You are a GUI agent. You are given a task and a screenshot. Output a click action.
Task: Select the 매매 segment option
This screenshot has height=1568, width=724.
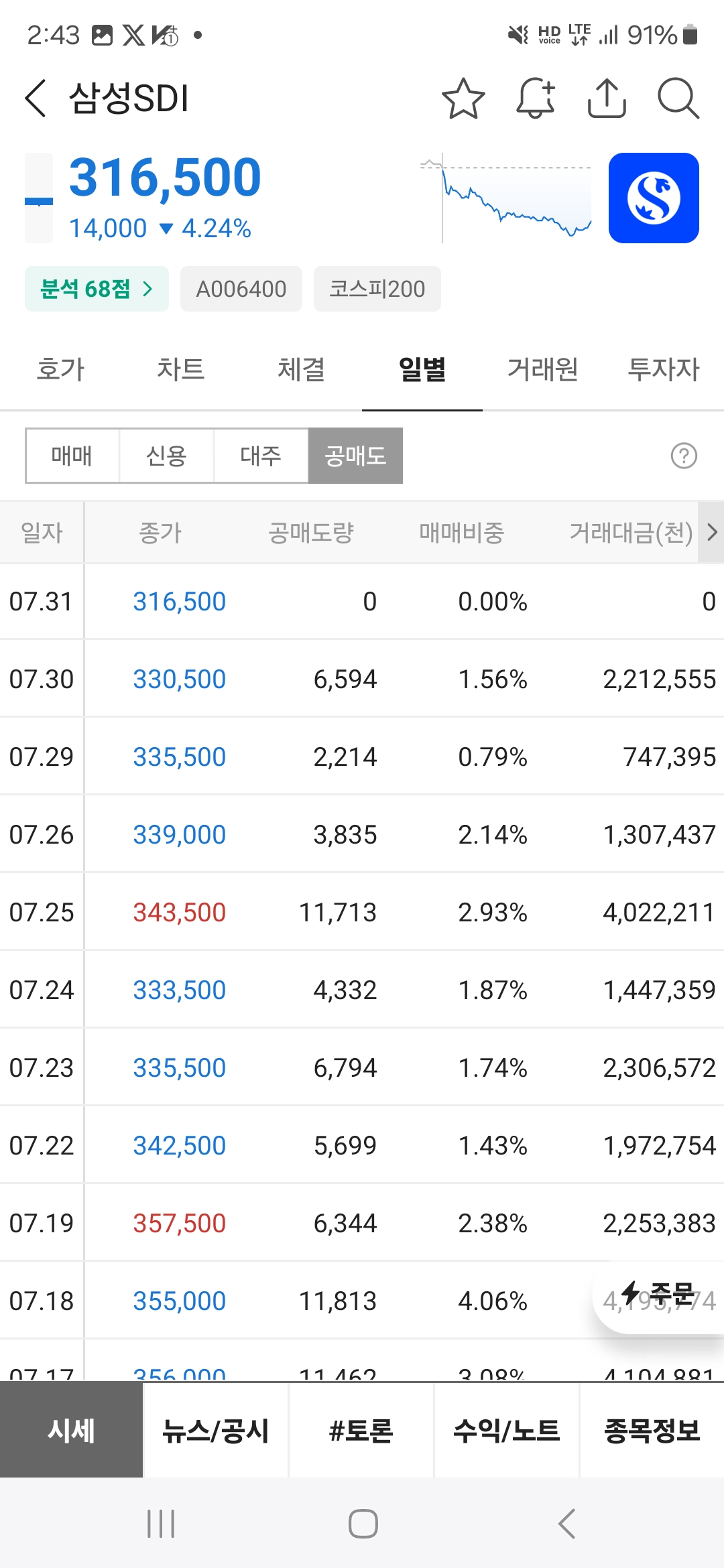[72, 456]
